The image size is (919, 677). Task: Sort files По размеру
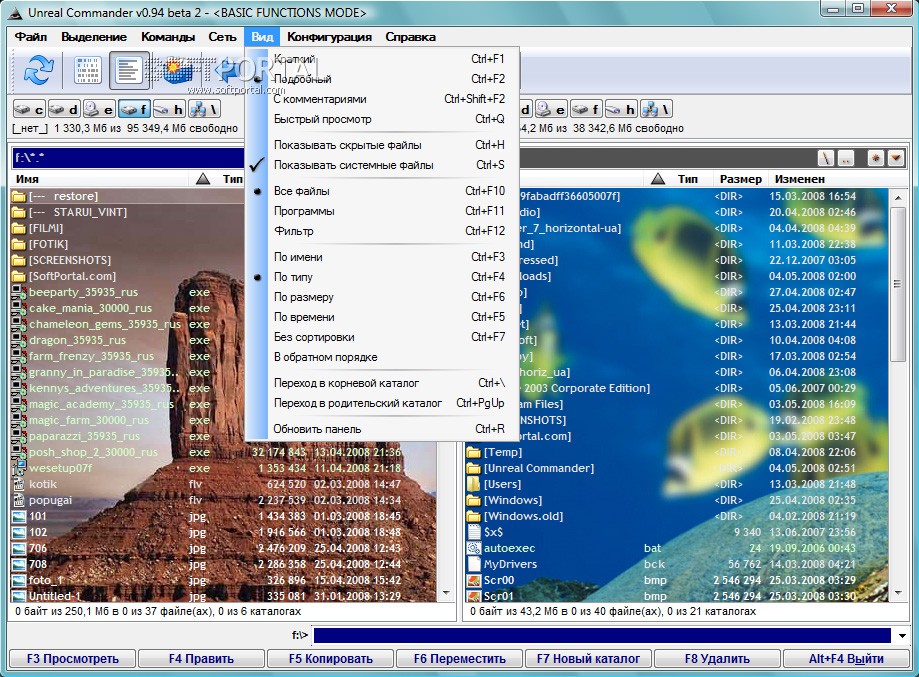[382, 297]
